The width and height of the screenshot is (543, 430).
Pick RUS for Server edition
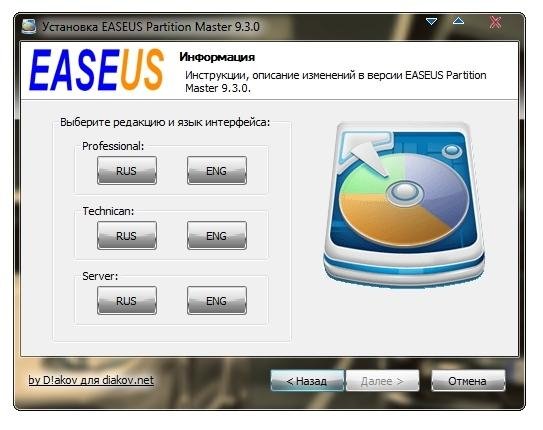[127, 301]
